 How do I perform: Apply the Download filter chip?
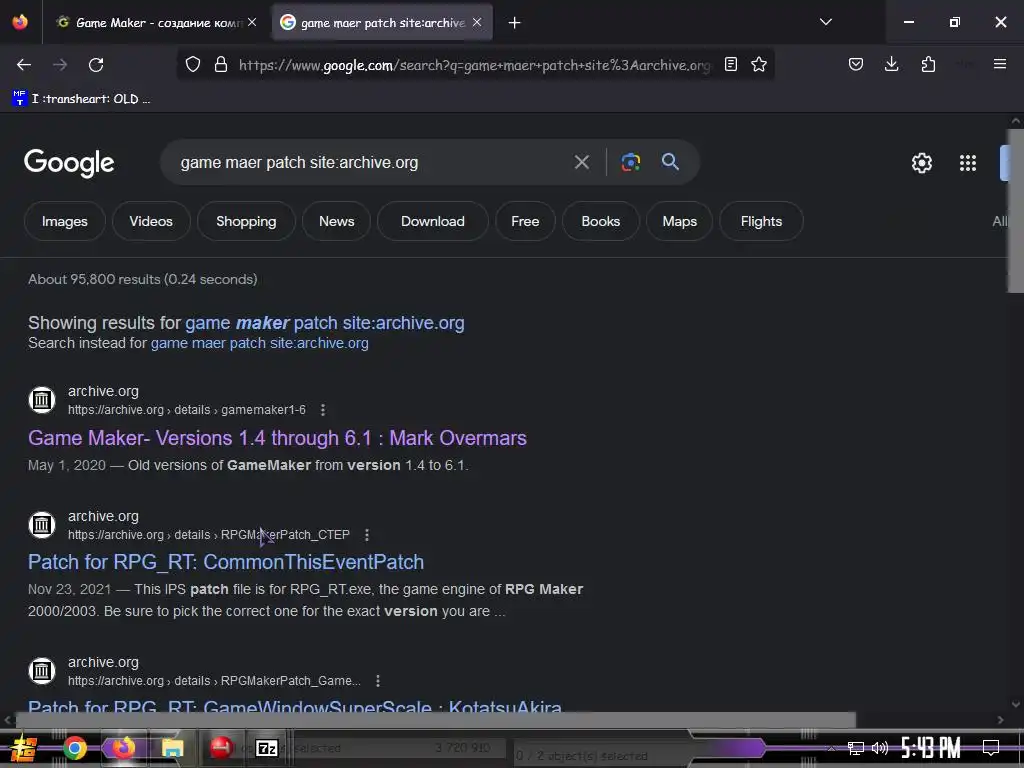click(x=432, y=221)
